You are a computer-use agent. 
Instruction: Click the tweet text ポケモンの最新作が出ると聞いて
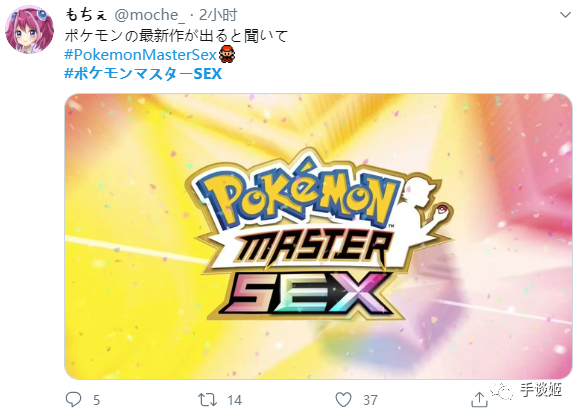click(176, 36)
